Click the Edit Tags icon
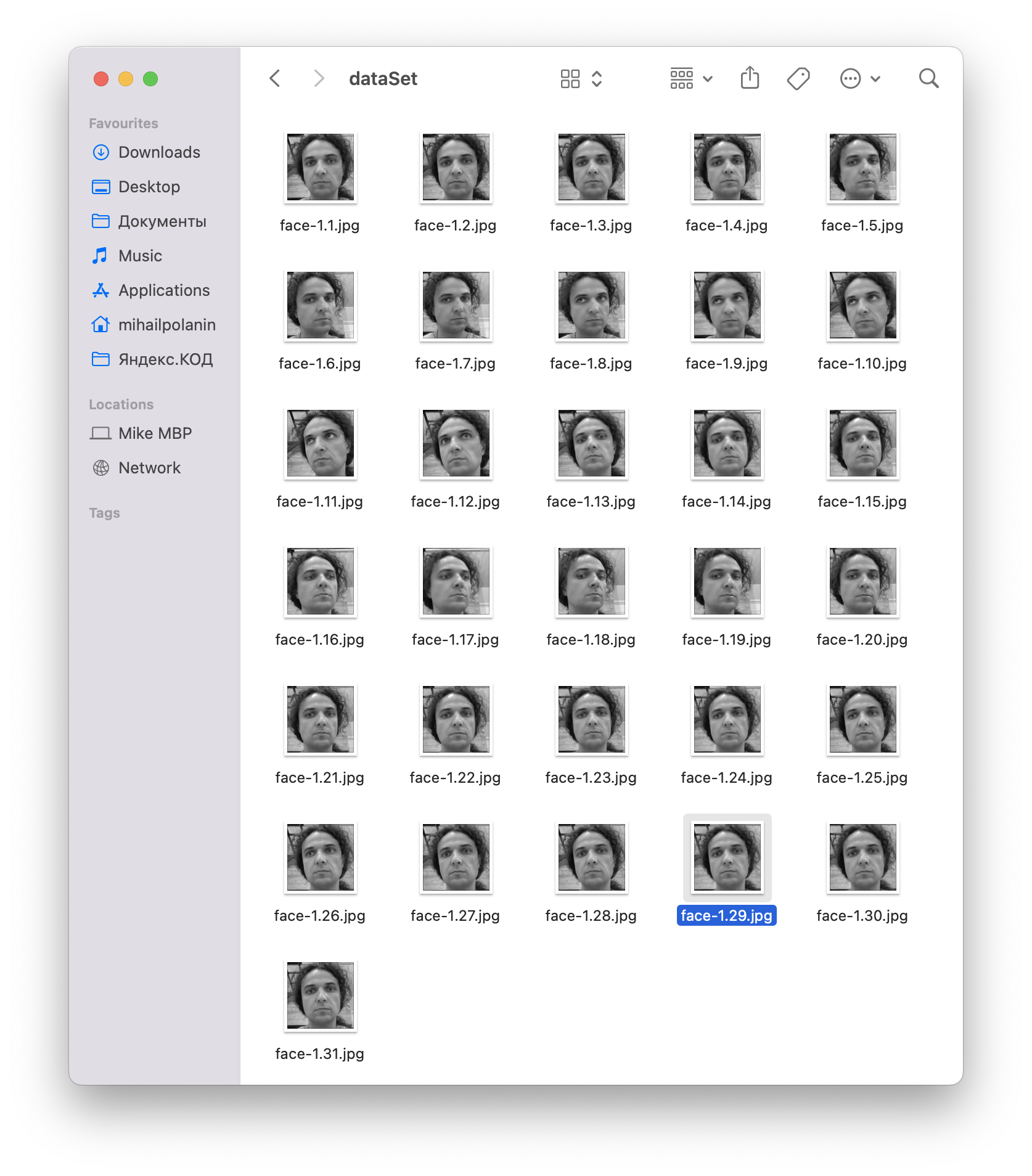 [x=798, y=78]
